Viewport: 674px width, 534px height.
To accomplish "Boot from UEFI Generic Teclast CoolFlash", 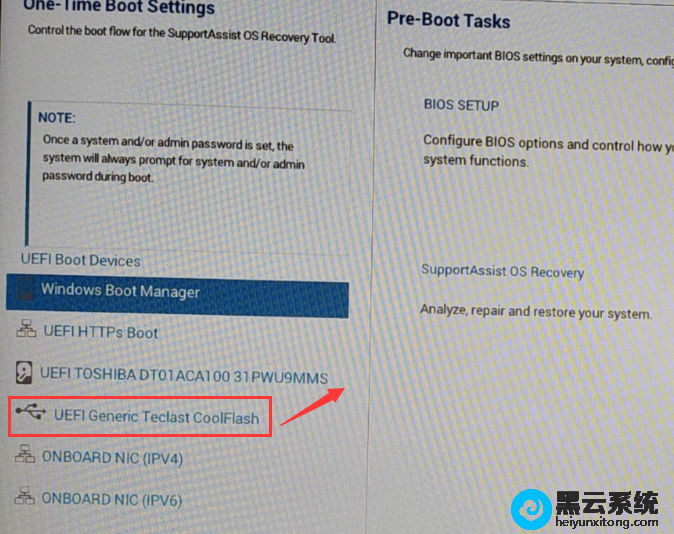I will 156,417.
